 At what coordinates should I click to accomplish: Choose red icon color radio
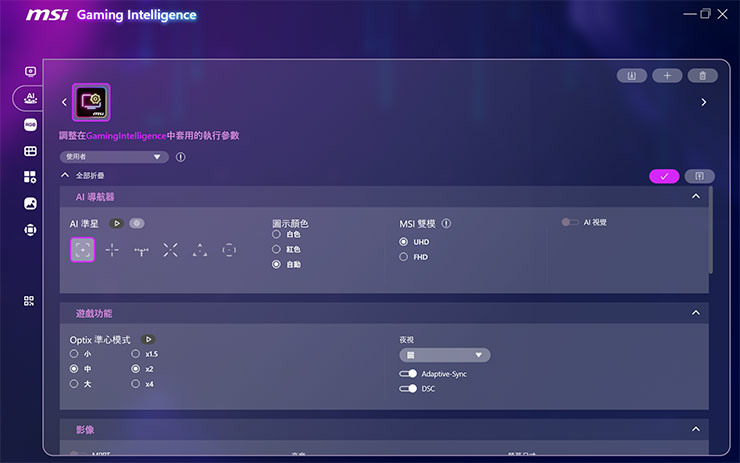point(277,249)
